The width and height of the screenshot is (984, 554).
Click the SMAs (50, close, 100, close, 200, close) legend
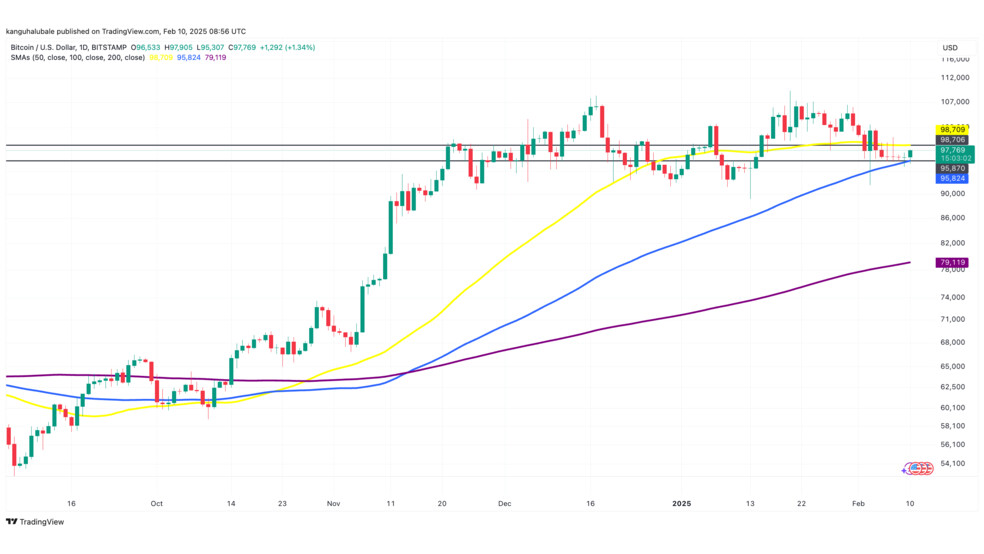click(78, 58)
